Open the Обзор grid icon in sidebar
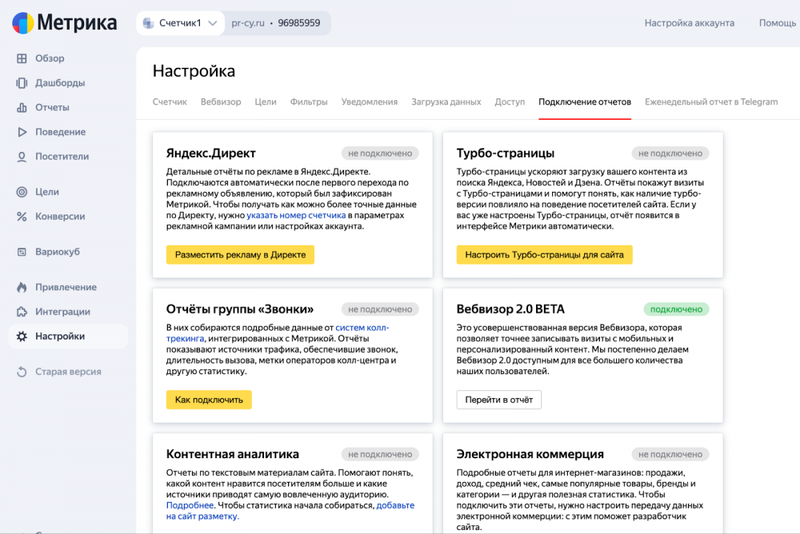 tap(21, 58)
